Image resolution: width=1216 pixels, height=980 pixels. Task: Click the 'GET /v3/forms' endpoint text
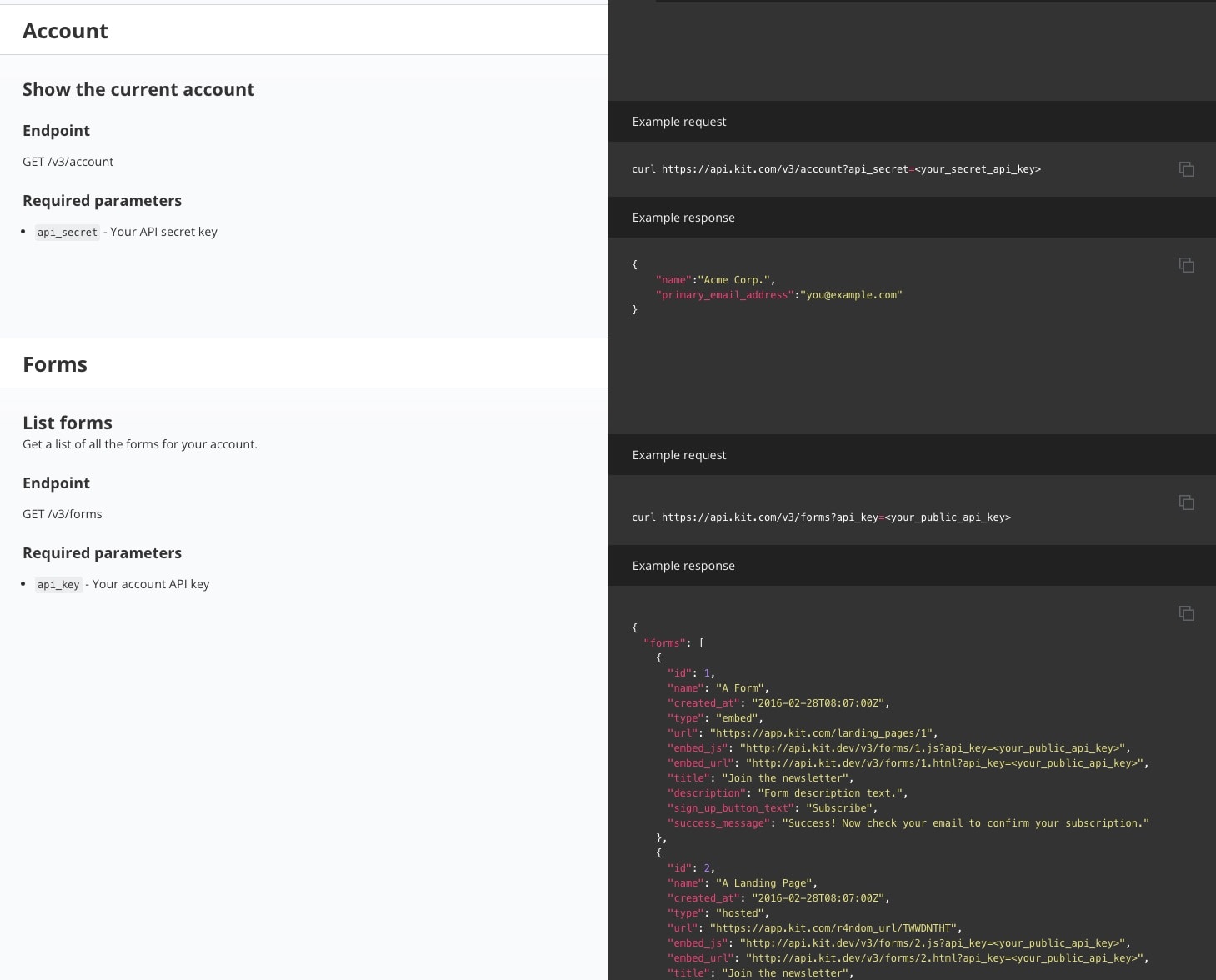pos(63,514)
